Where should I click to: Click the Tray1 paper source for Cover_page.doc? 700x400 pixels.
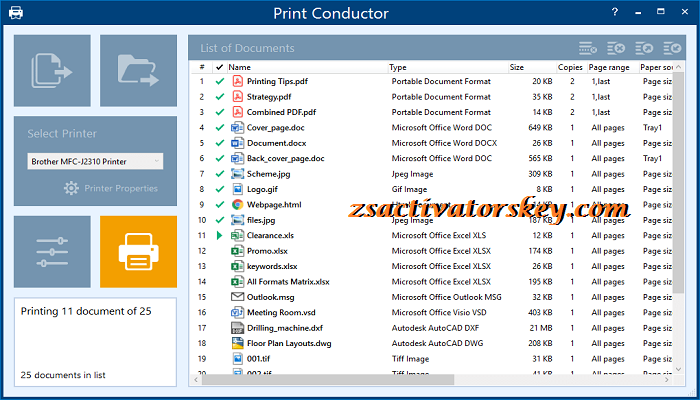click(652, 128)
